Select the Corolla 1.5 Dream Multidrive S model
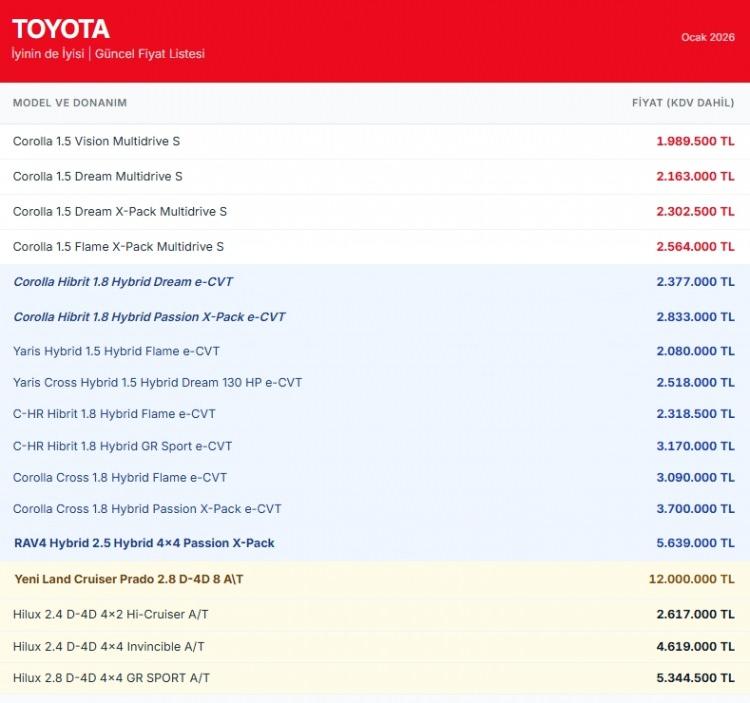Image resolution: width=750 pixels, height=703 pixels. point(98,176)
